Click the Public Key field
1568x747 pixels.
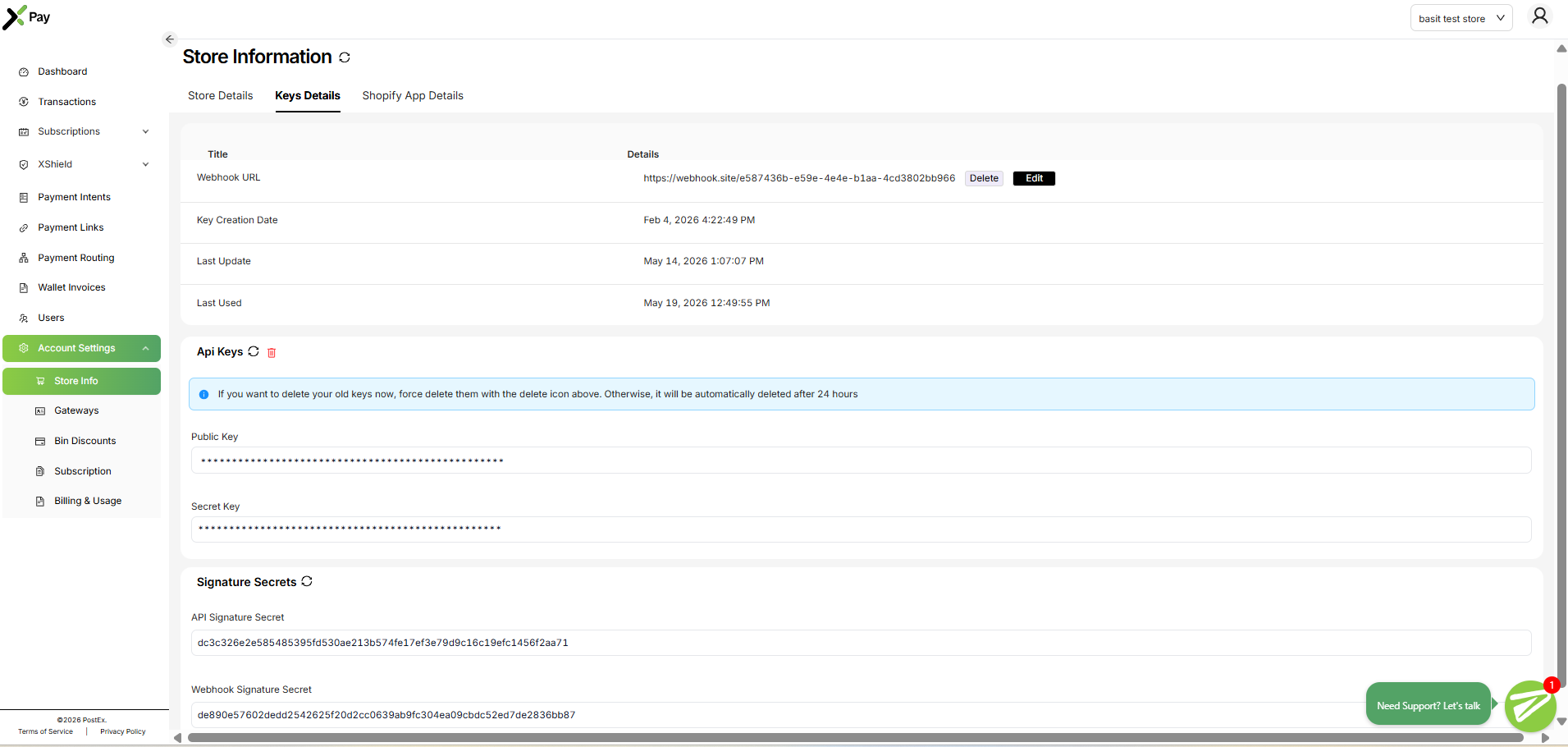pos(861,460)
